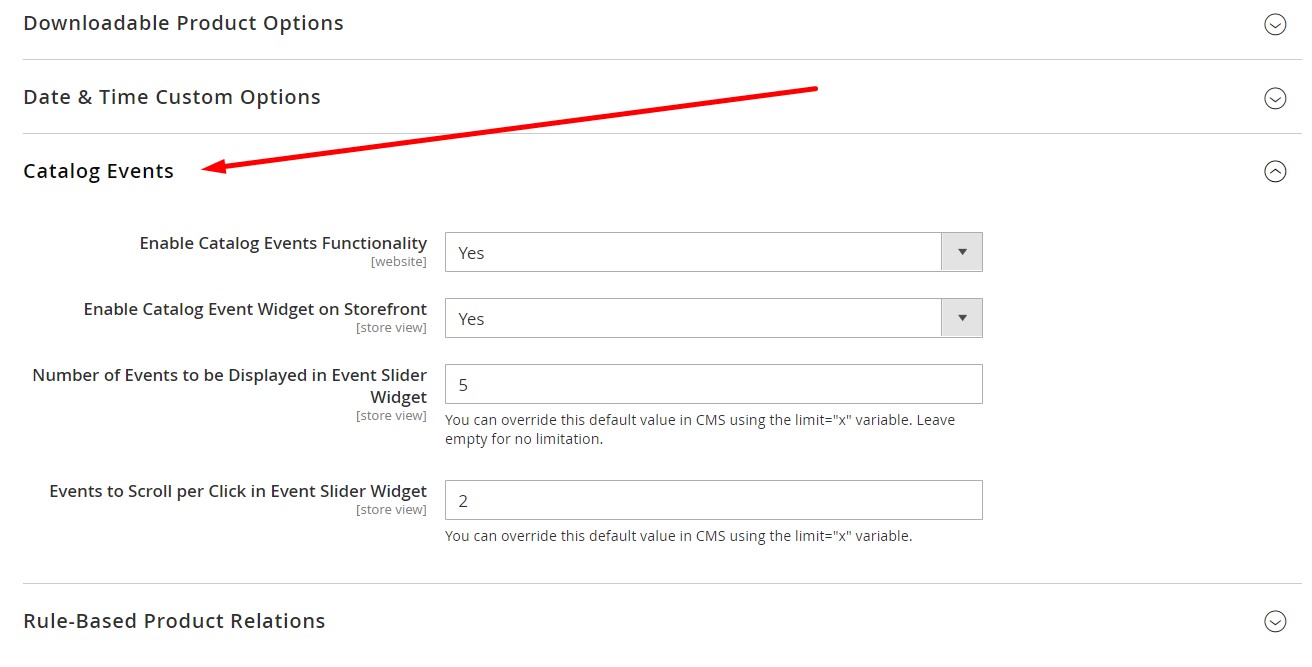
Task: Click arrow button of Enable Catalog Events Functionality
Action: [962, 253]
